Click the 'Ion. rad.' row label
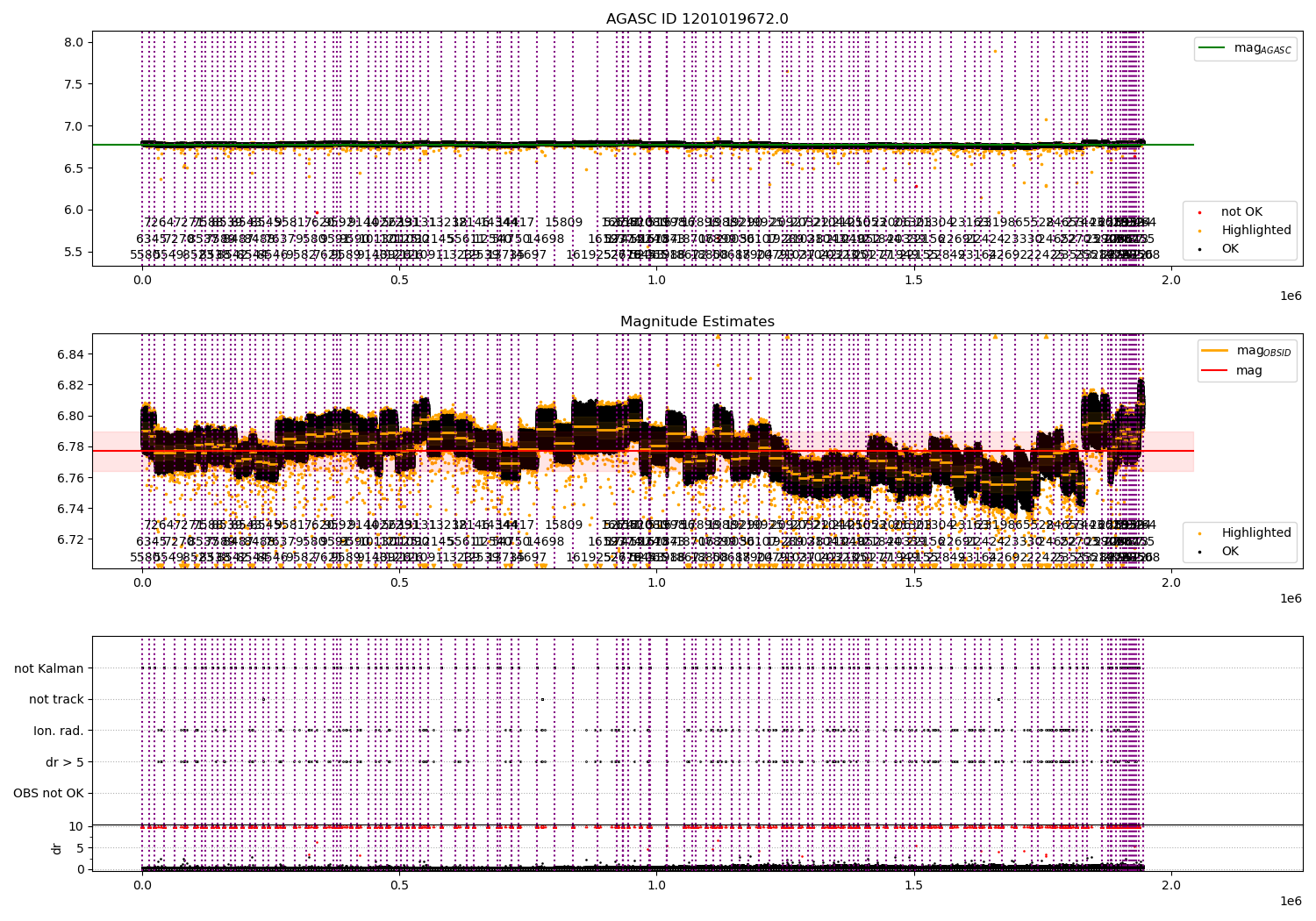The height and width of the screenshot is (921, 1316). pyautogui.click(x=59, y=731)
